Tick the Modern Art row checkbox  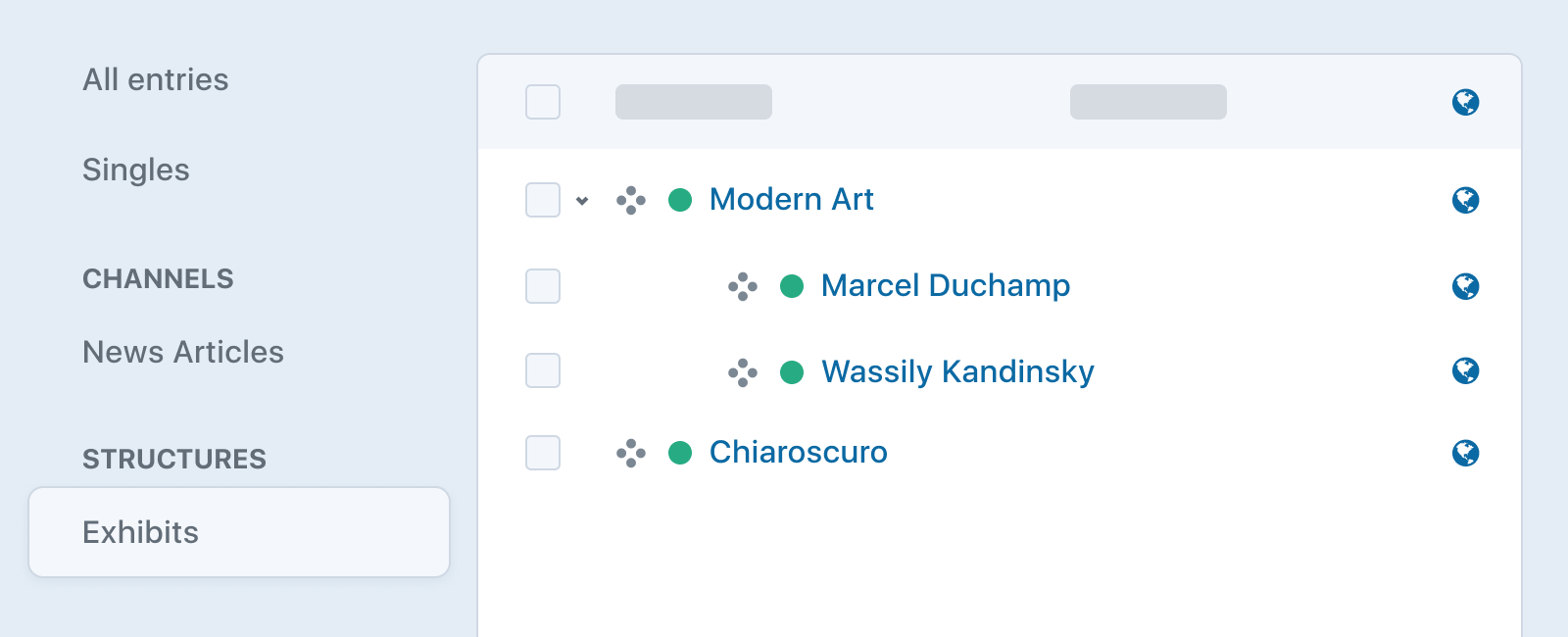543,200
